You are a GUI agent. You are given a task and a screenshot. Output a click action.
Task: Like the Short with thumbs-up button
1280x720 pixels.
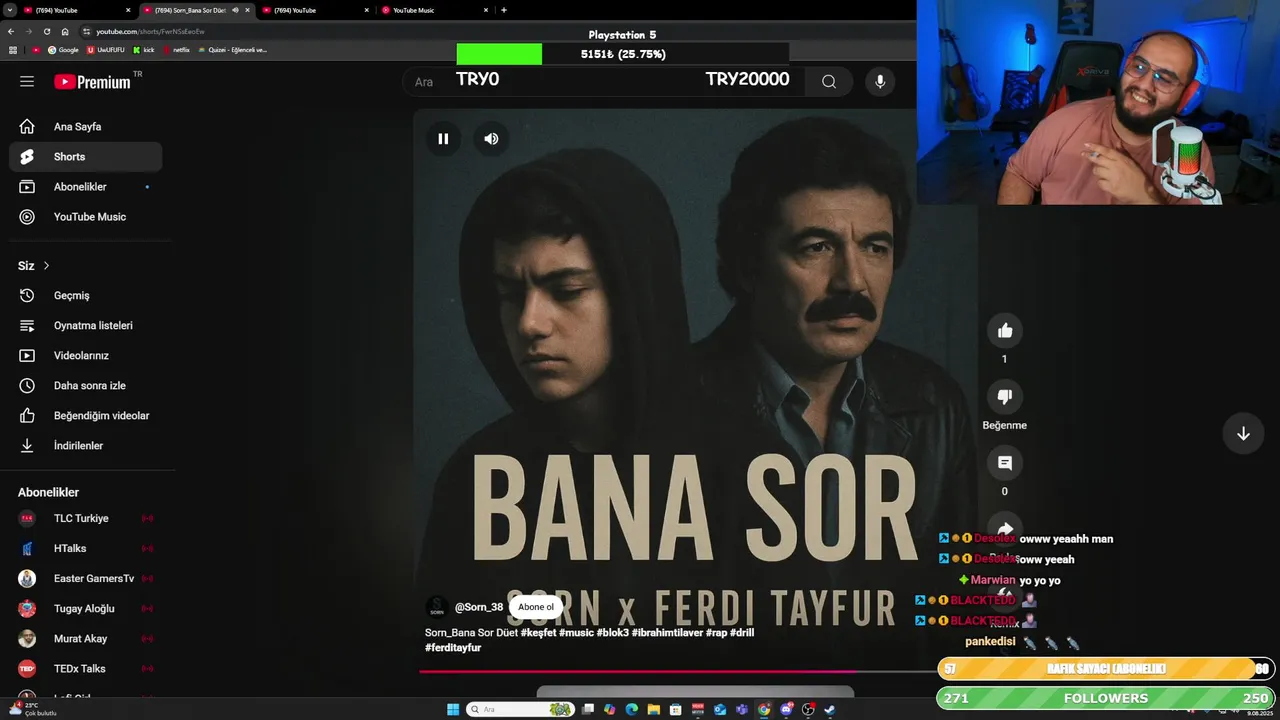tap(1005, 331)
